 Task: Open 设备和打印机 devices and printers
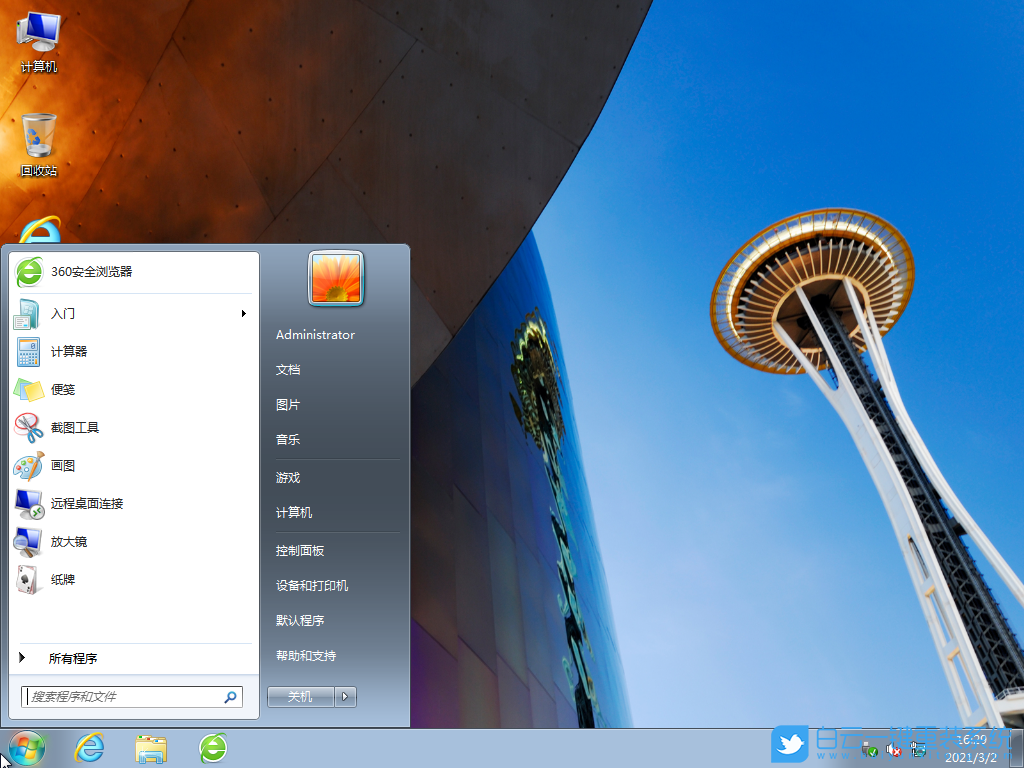[x=311, y=585]
